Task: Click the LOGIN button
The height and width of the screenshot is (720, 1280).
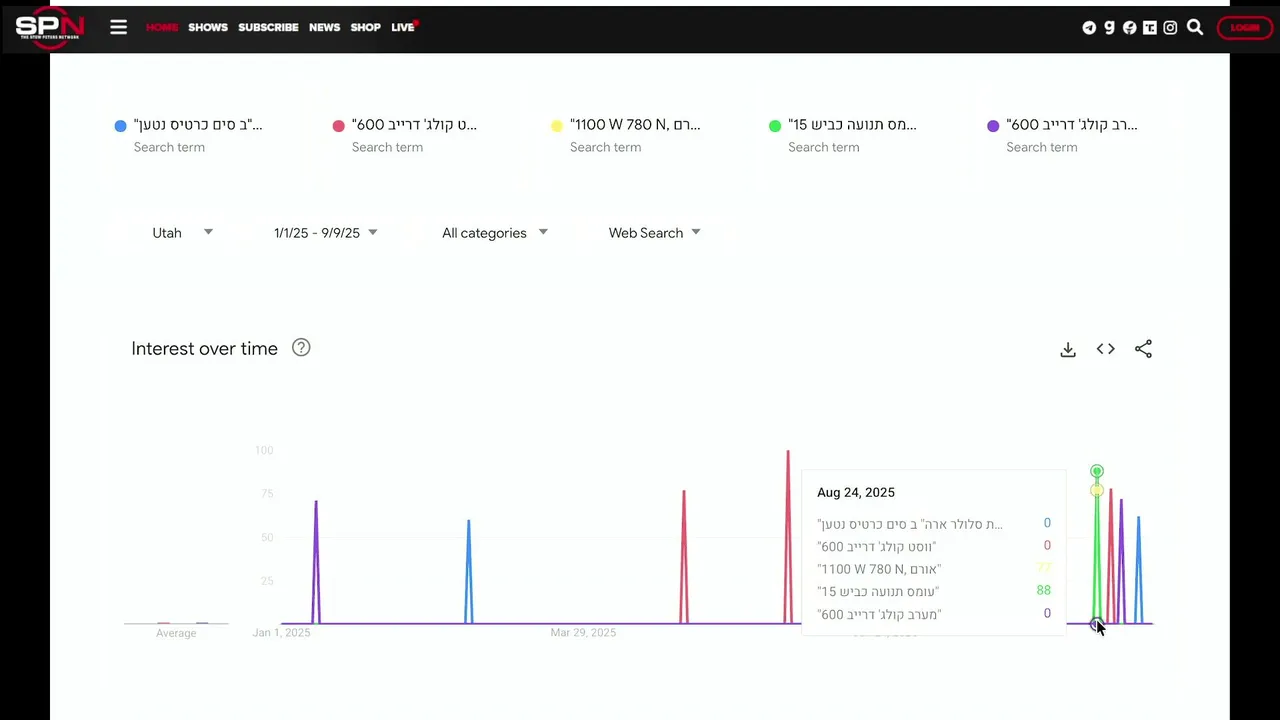Action: (1244, 28)
